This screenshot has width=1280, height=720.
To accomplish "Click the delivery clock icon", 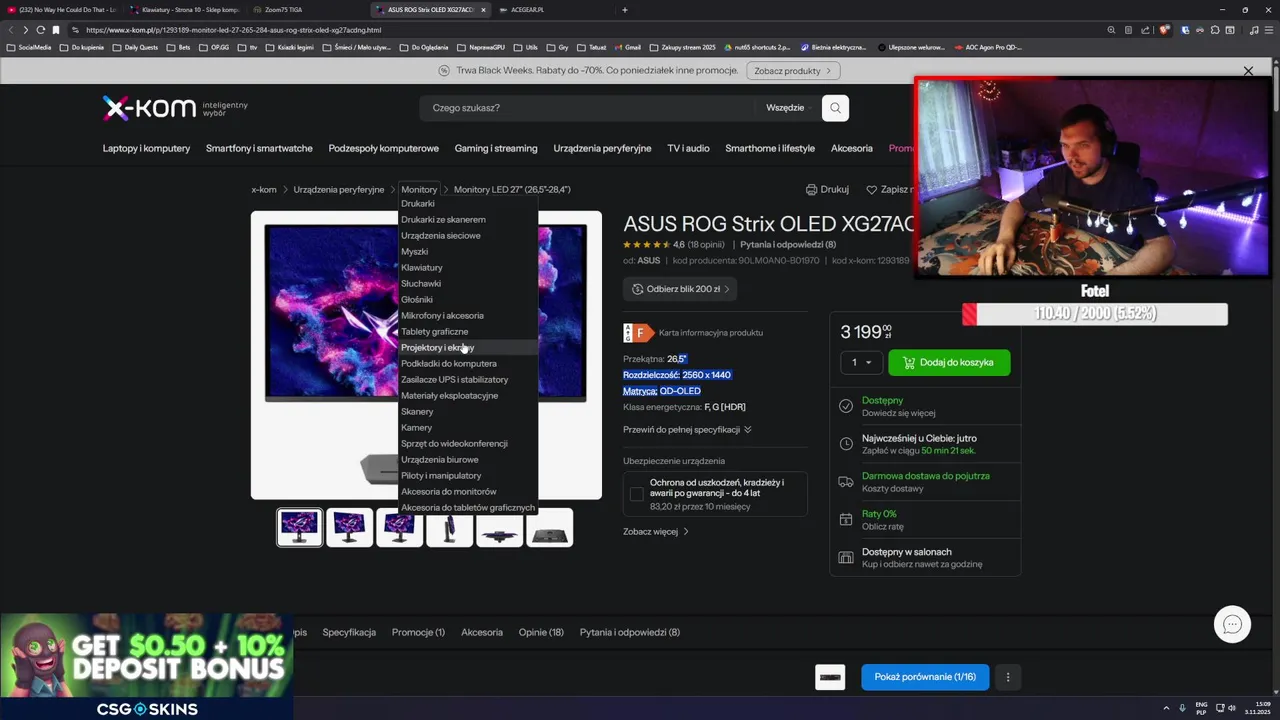I will [x=846, y=444].
